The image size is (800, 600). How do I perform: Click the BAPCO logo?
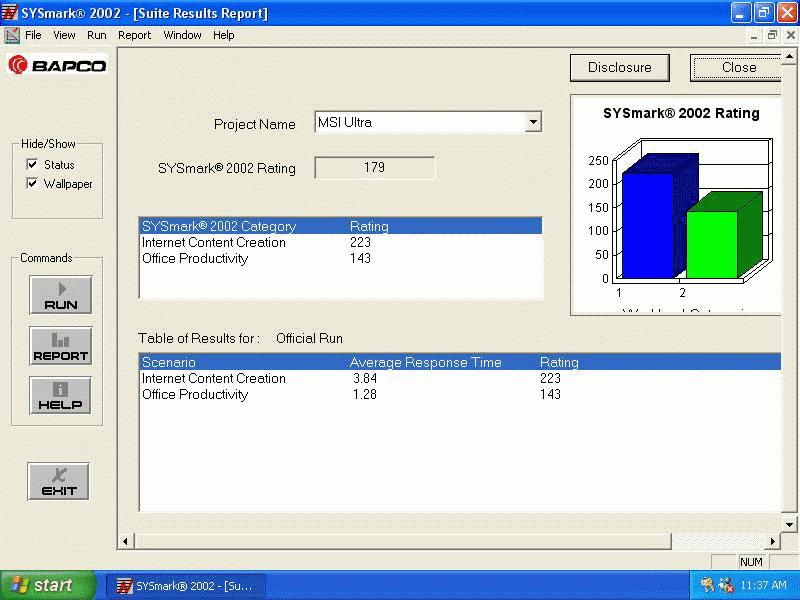click(58, 65)
